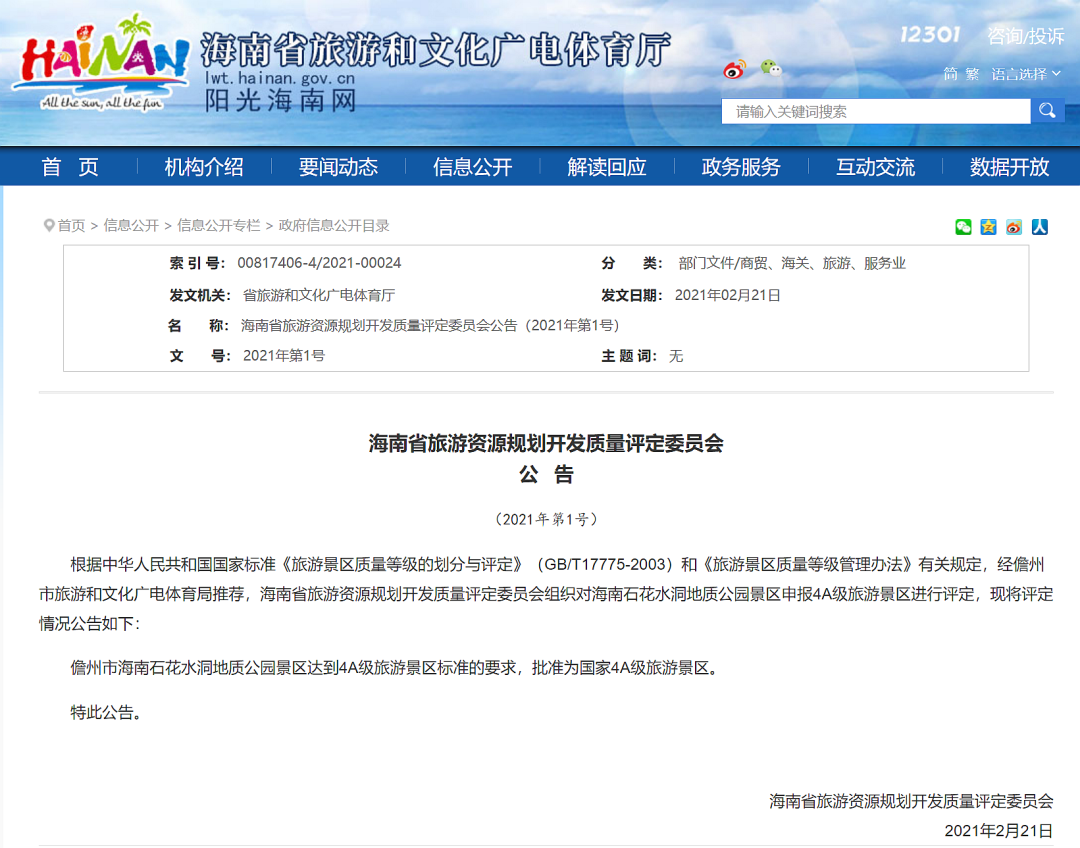Open 互动交流 navigation menu
Screen dimensions: 1080x848
pyautogui.click(x=875, y=167)
